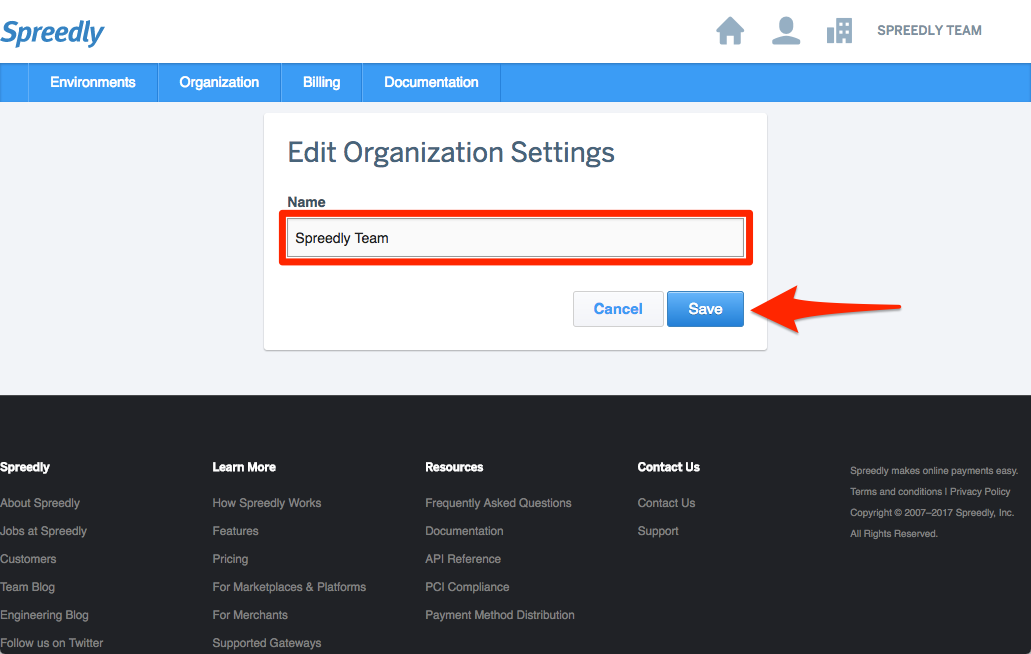This screenshot has height=654, width=1031.
Task: Open the user profile icon
Action: pyautogui.click(x=786, y=30)
